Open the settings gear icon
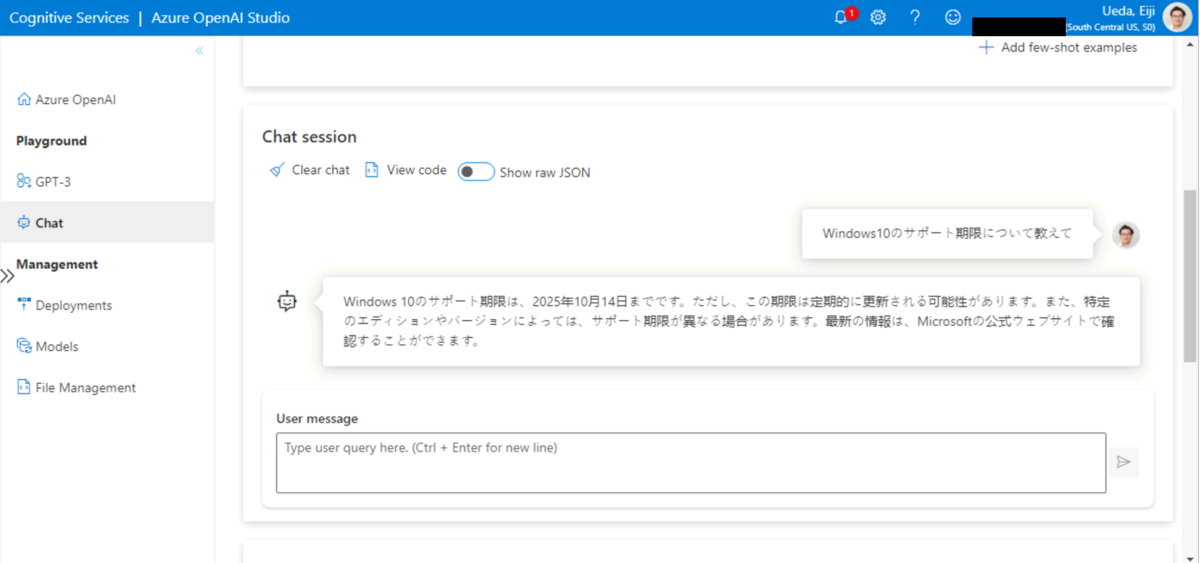 (878, 17)
